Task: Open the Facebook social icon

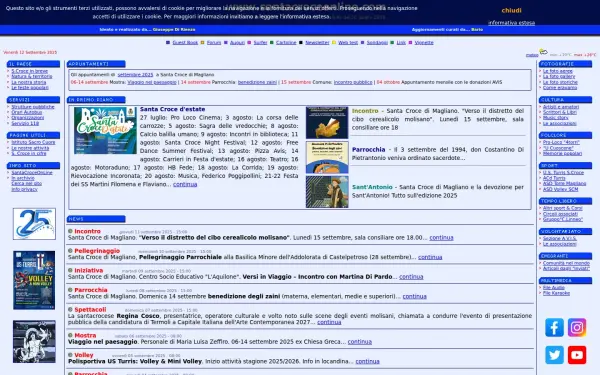Action: 554,327
